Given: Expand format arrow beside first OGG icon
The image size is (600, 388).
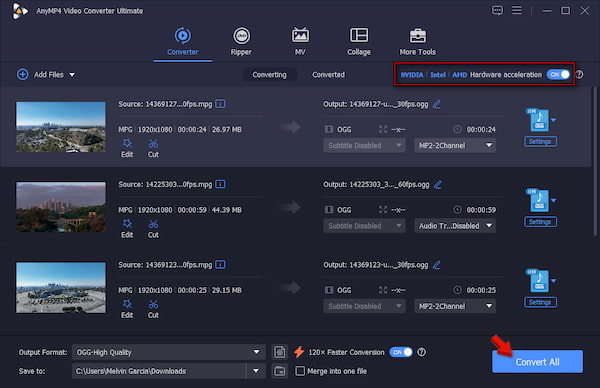Looking at the screenshot, I should tap(553, 120).
